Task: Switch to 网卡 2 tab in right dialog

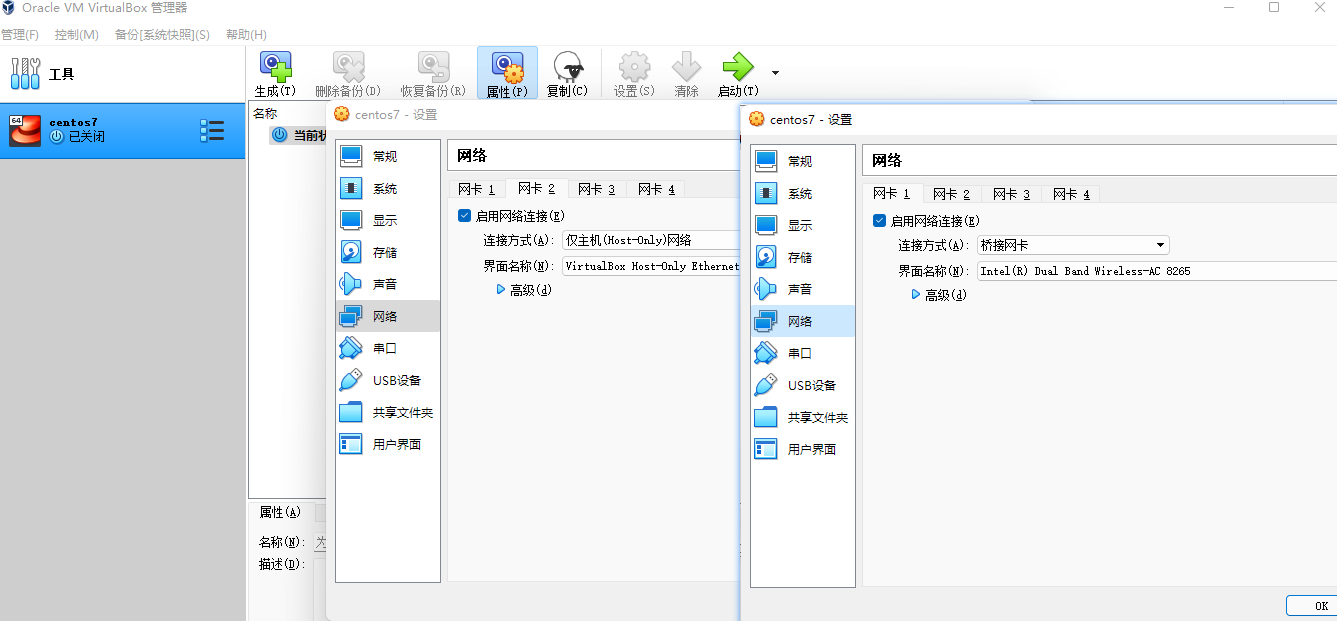Action: click(952, 194)
